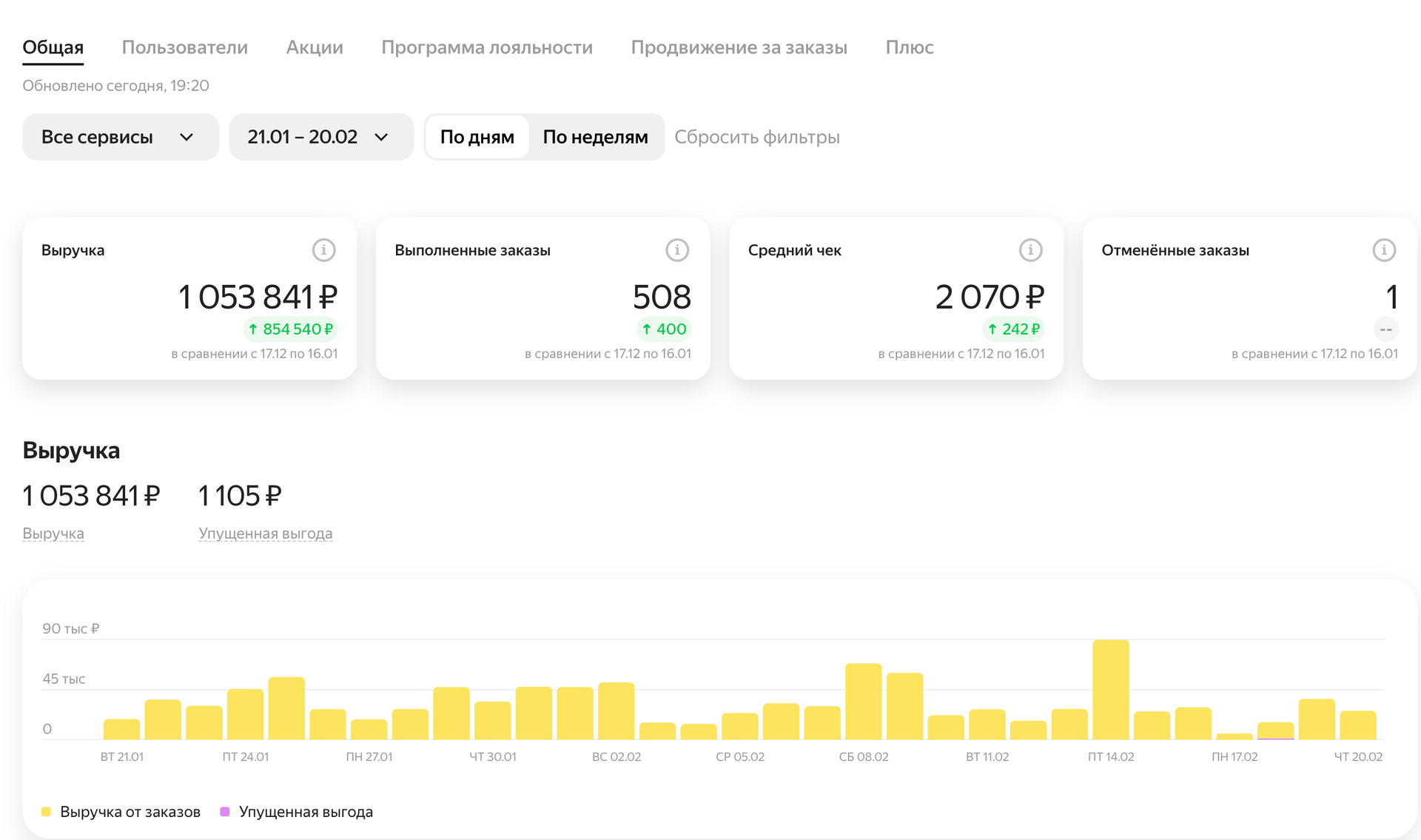Screen dimensions: 1421x840
Task: Open the 21.01 – 20.02 date range dropdown
Action: tap(321, 137)
